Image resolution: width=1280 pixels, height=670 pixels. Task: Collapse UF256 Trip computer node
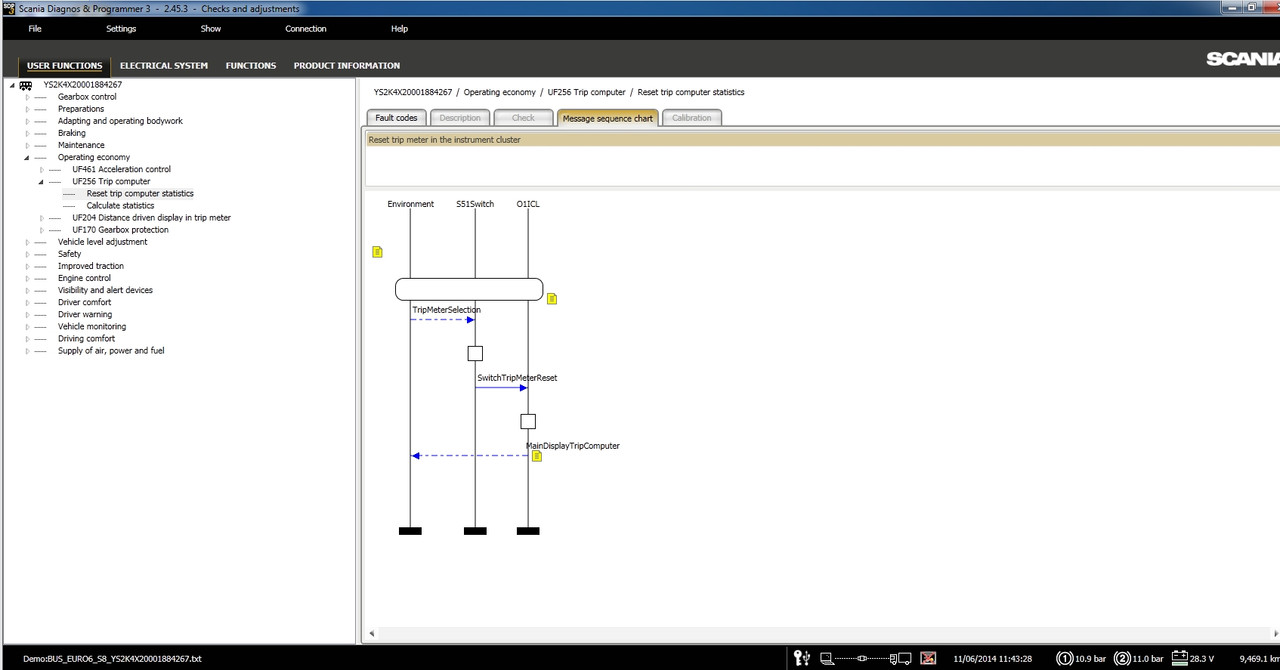pos(42,182)
